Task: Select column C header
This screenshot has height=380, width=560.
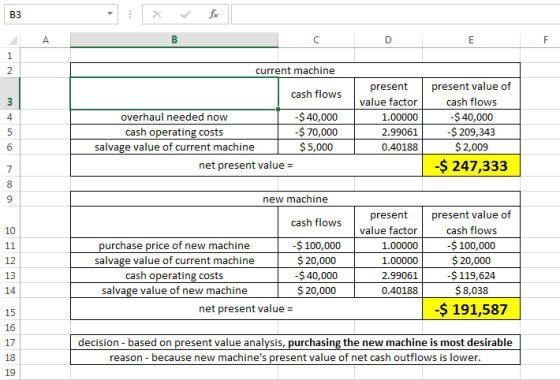Action: (x=316, y=40)
